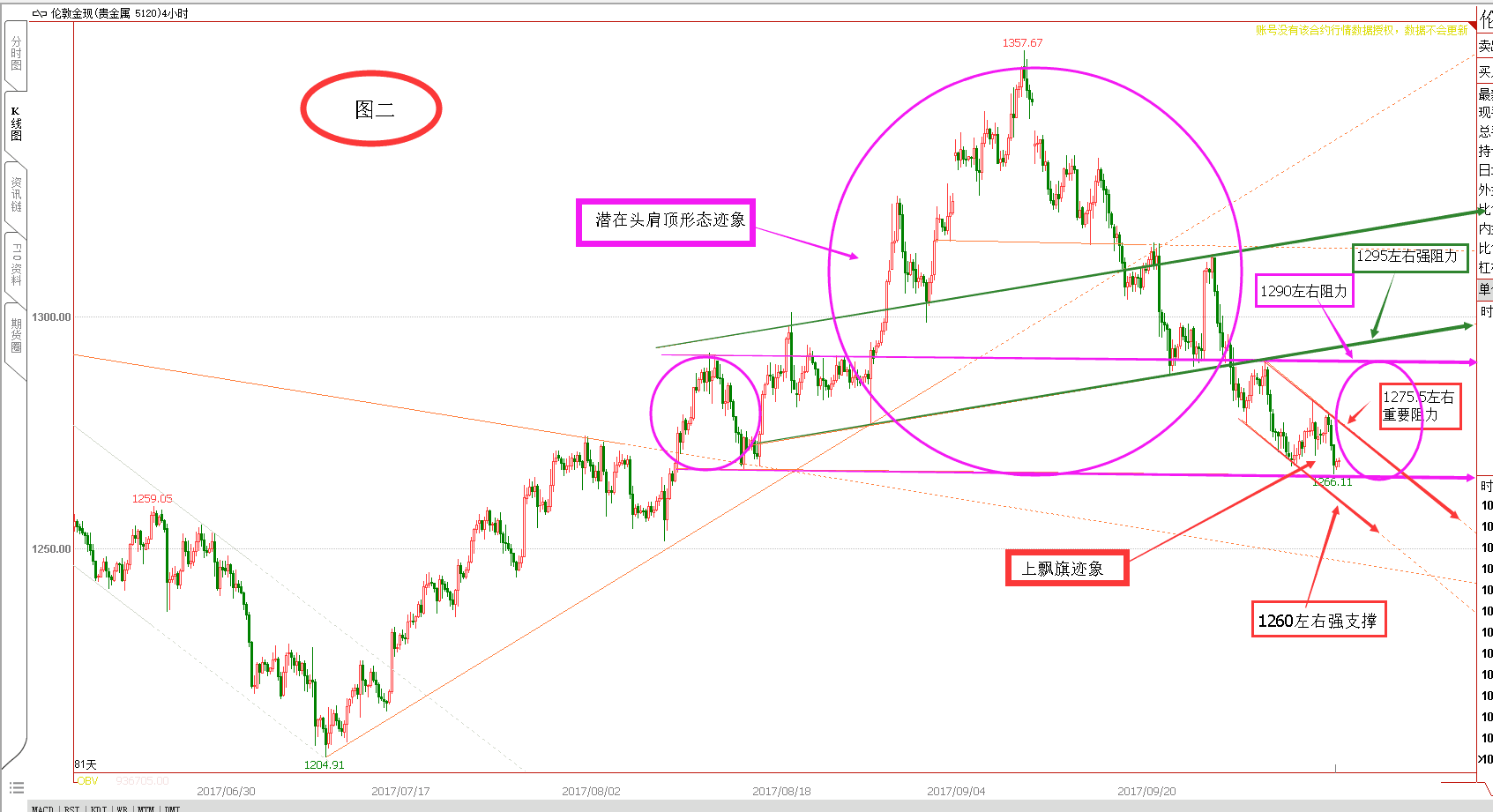This screenshot has width=1493, height=812.
Task: Select the MTM indicator tab
Action: tap(146, 808)
